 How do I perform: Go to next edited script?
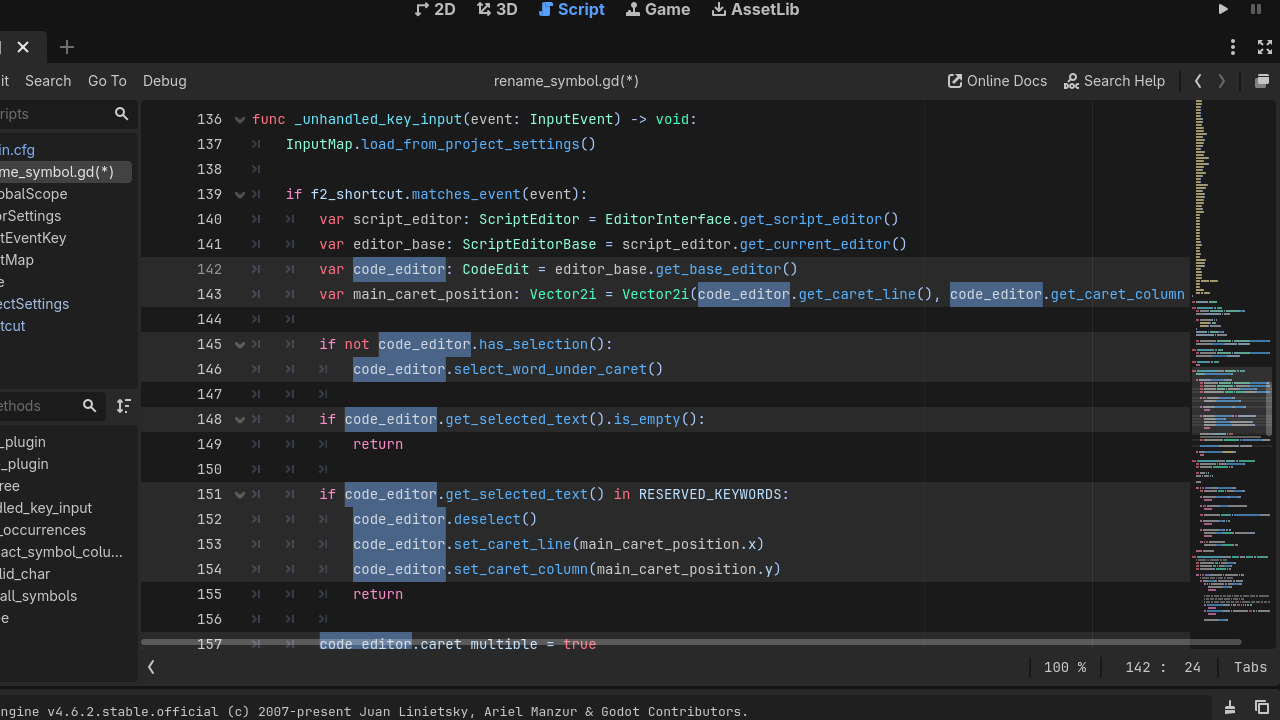click(x=1221, y=81)
